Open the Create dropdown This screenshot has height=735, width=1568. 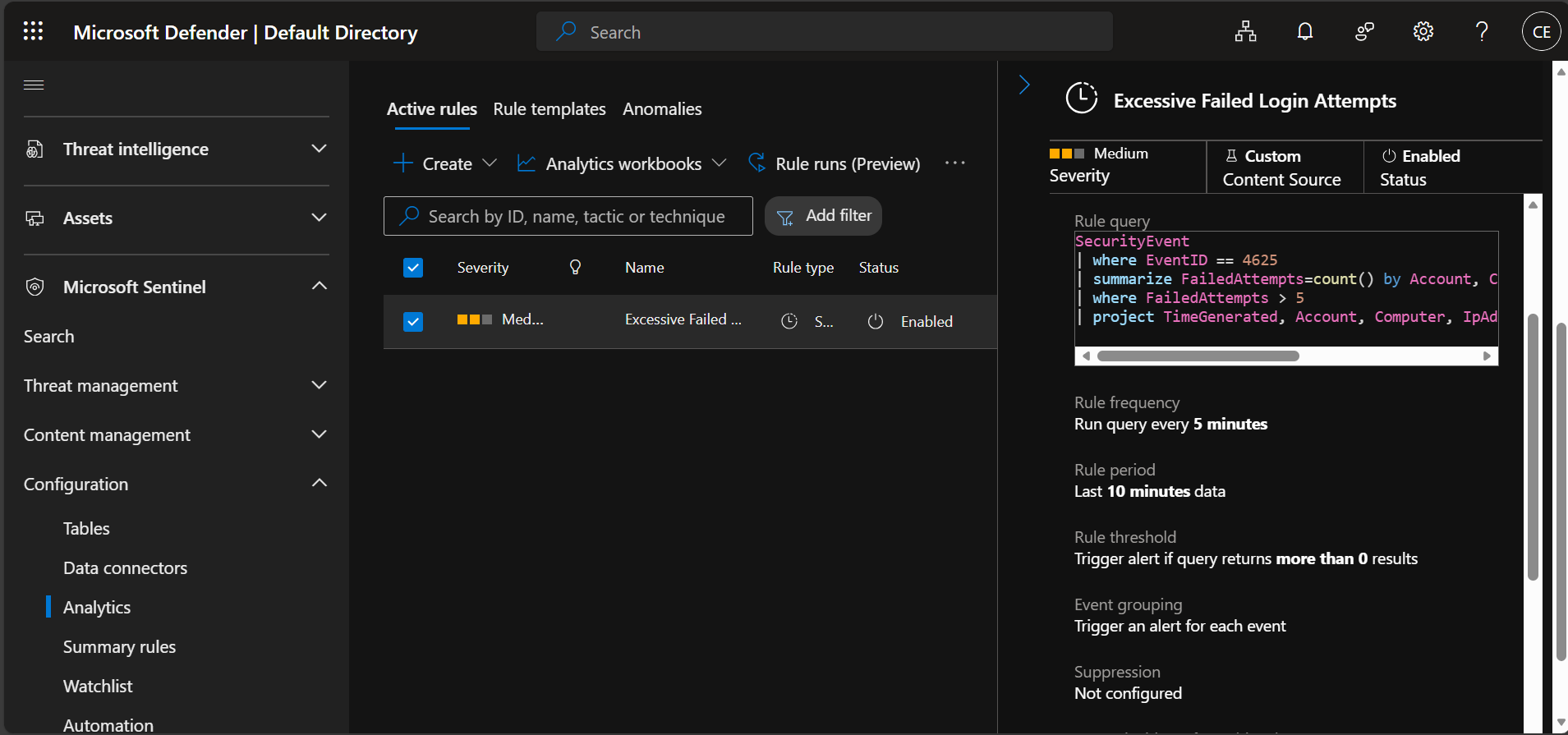[x=445, y=163]
